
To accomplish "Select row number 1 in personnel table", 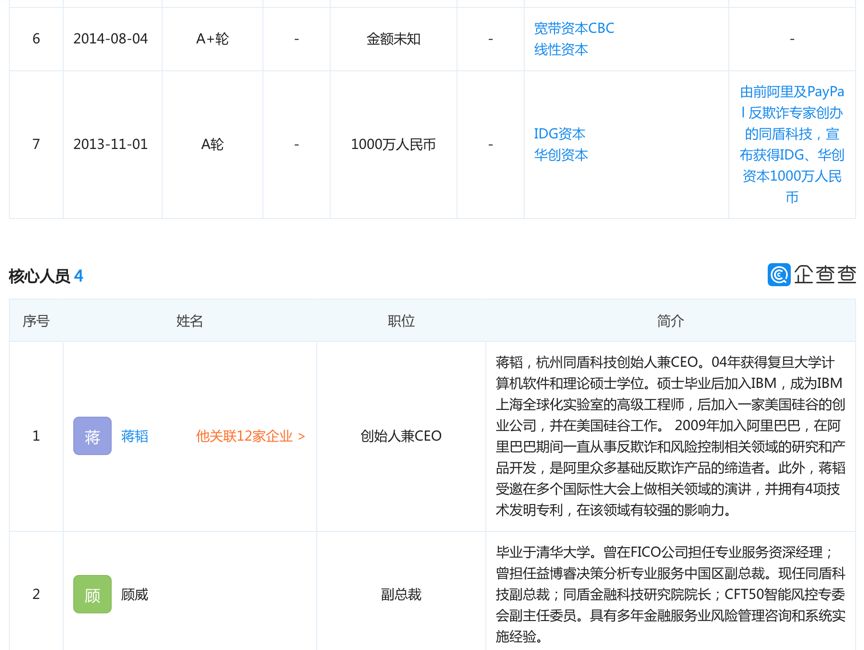I will coord(36,436).
